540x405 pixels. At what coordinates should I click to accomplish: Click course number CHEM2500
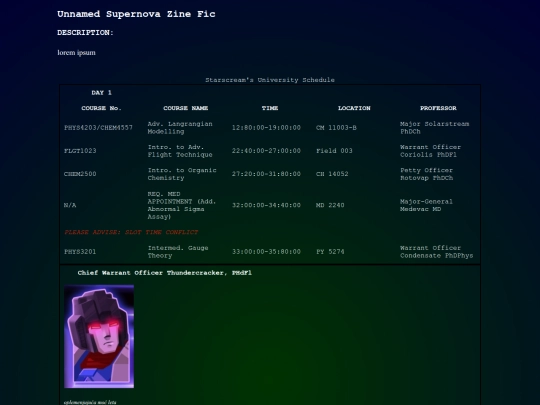click(80, 174)
